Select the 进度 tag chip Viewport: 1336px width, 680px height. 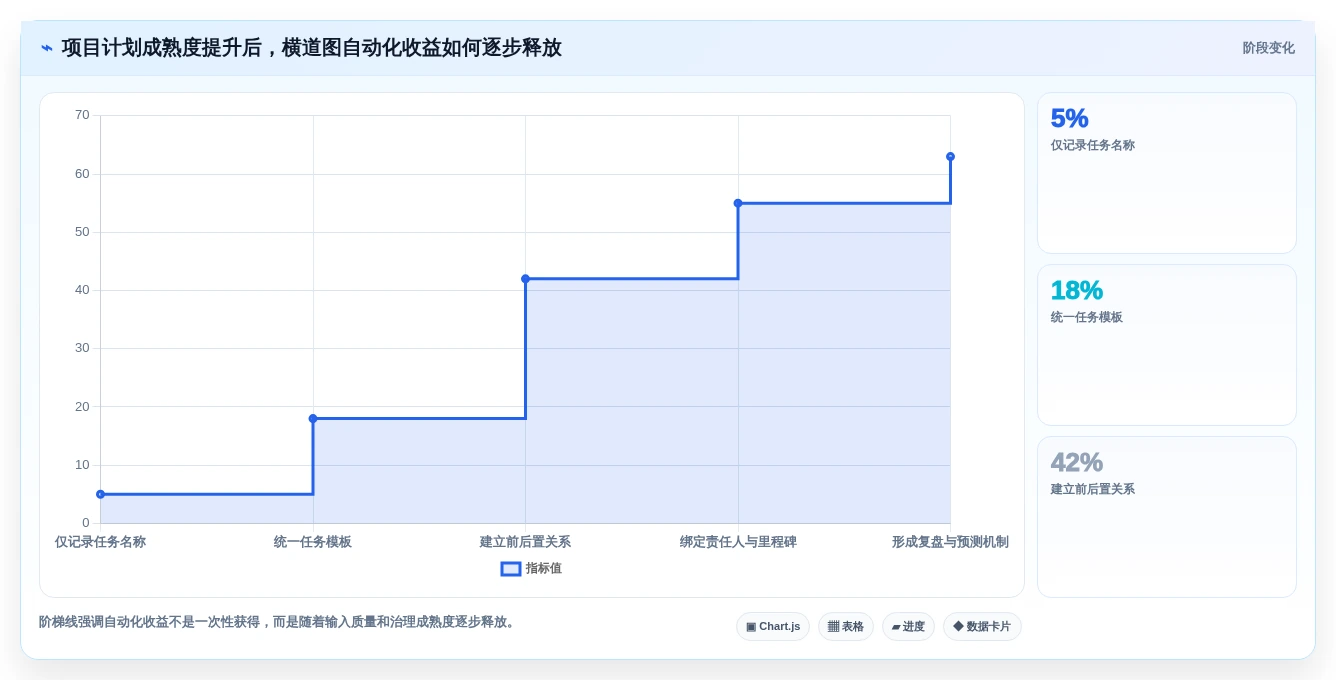point(908,627)
